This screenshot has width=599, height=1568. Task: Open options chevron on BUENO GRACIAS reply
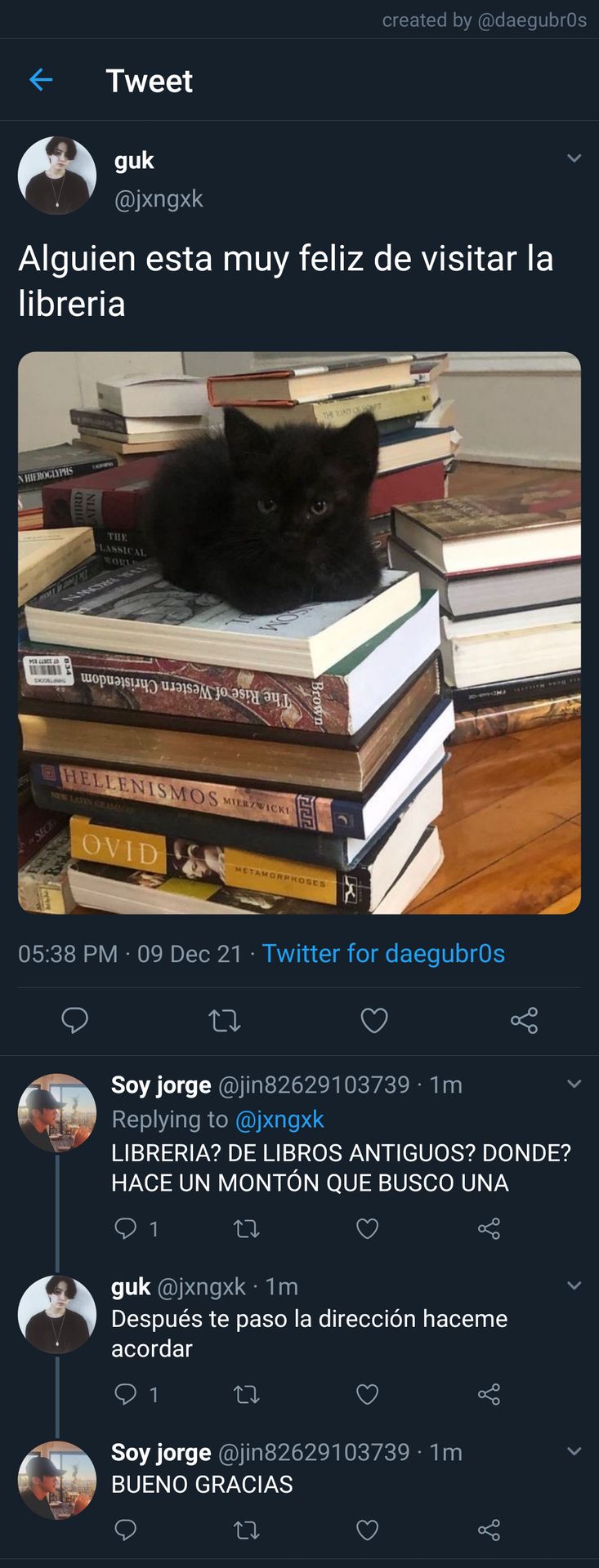click(574, 1451)
